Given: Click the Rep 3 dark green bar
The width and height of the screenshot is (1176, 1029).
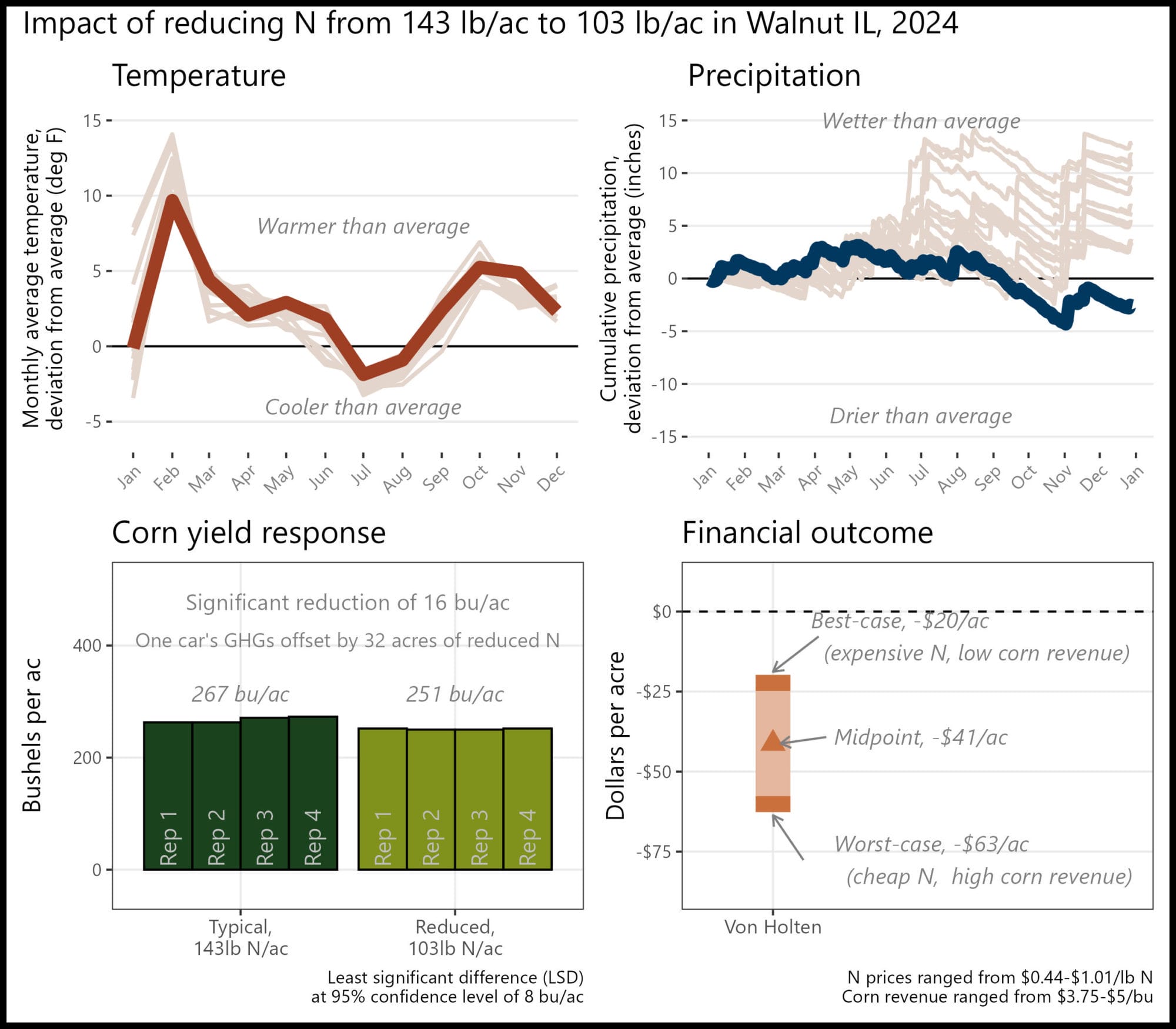Looking at the screenshot, I should point(265,793).
